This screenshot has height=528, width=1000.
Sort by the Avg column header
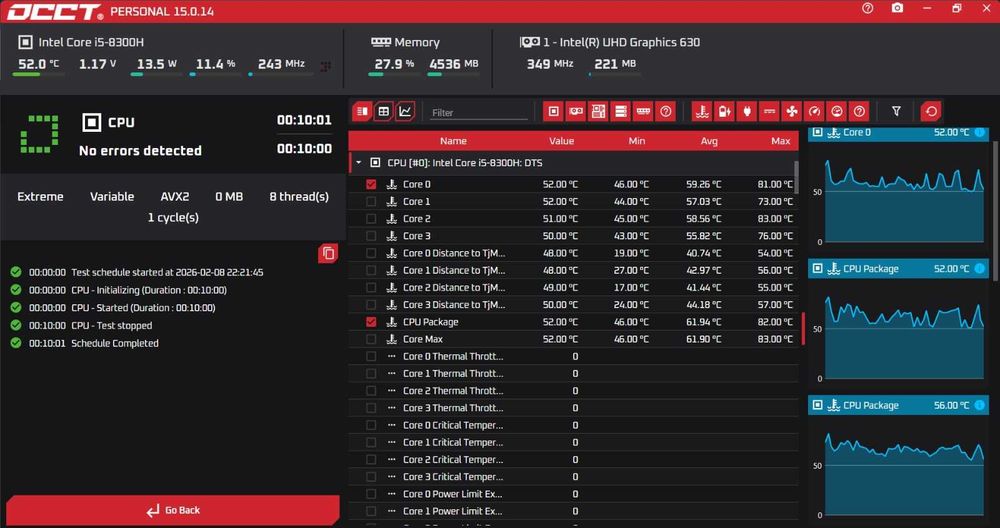tap(709, 141)
